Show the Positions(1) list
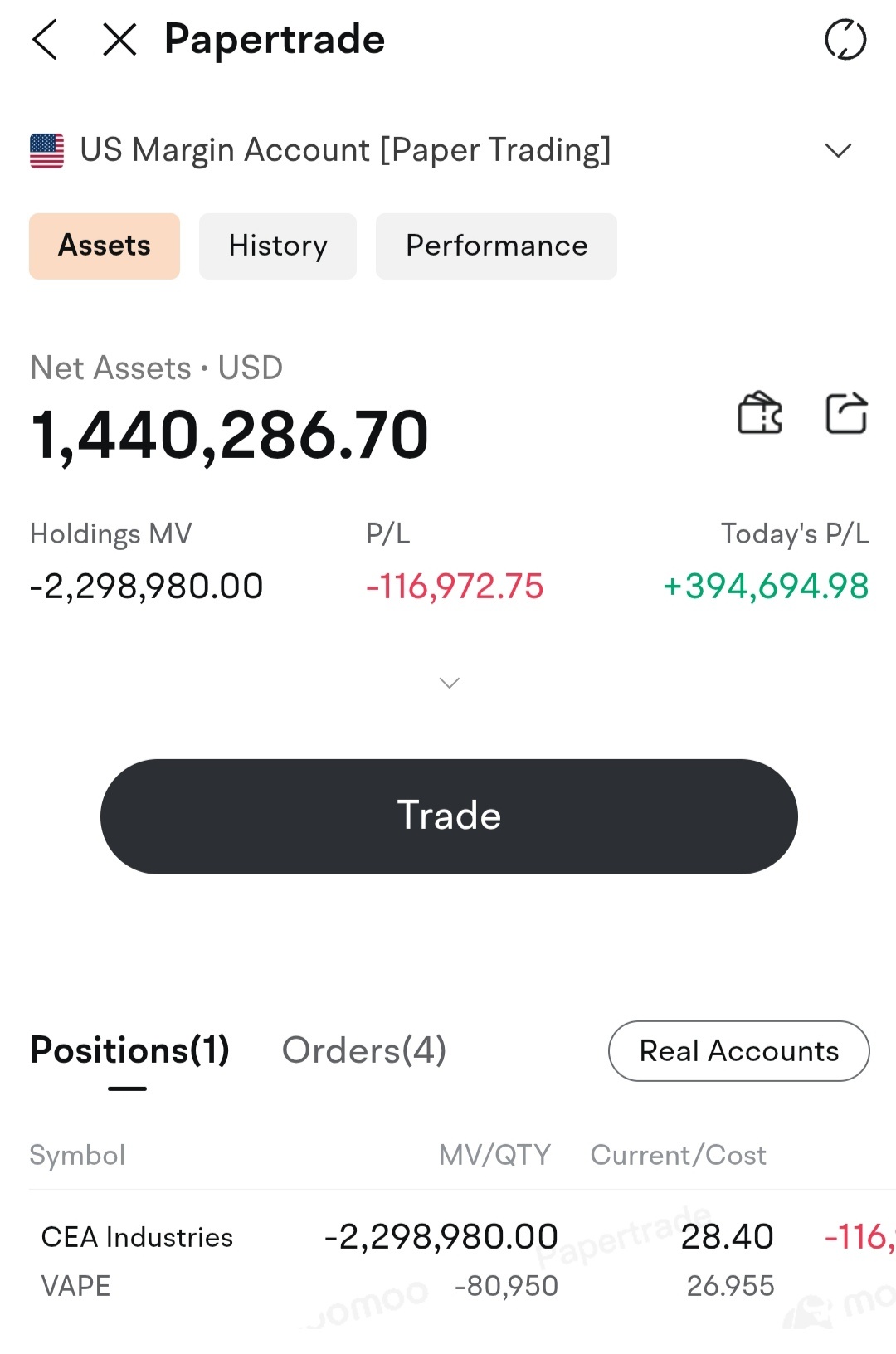Screen dimensions: 896x1354 (129, 1050)
